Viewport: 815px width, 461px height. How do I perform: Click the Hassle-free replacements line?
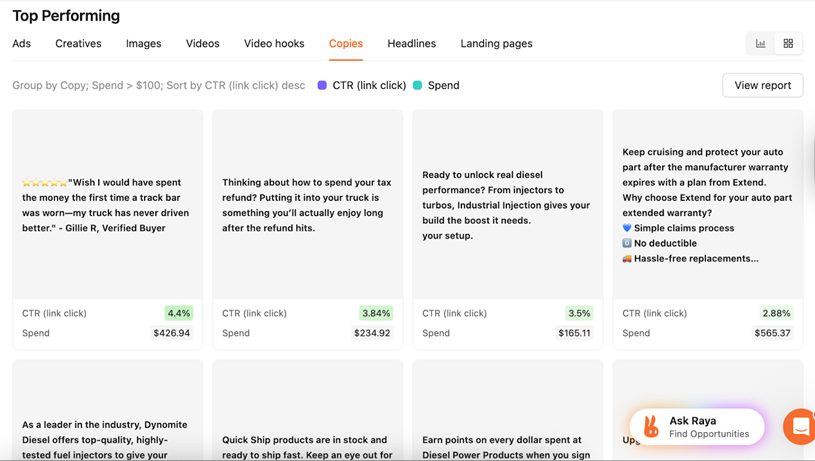pos(690,258)
